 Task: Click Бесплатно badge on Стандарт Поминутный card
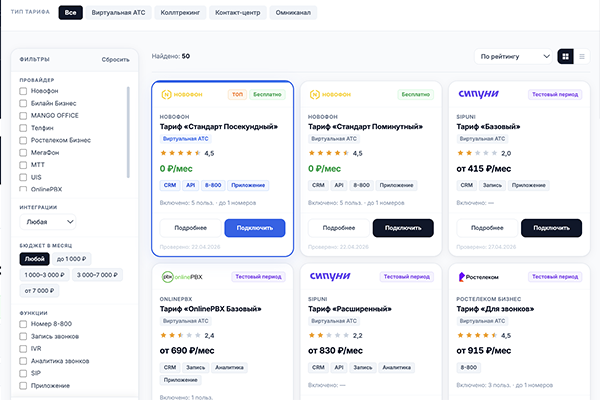416,95
